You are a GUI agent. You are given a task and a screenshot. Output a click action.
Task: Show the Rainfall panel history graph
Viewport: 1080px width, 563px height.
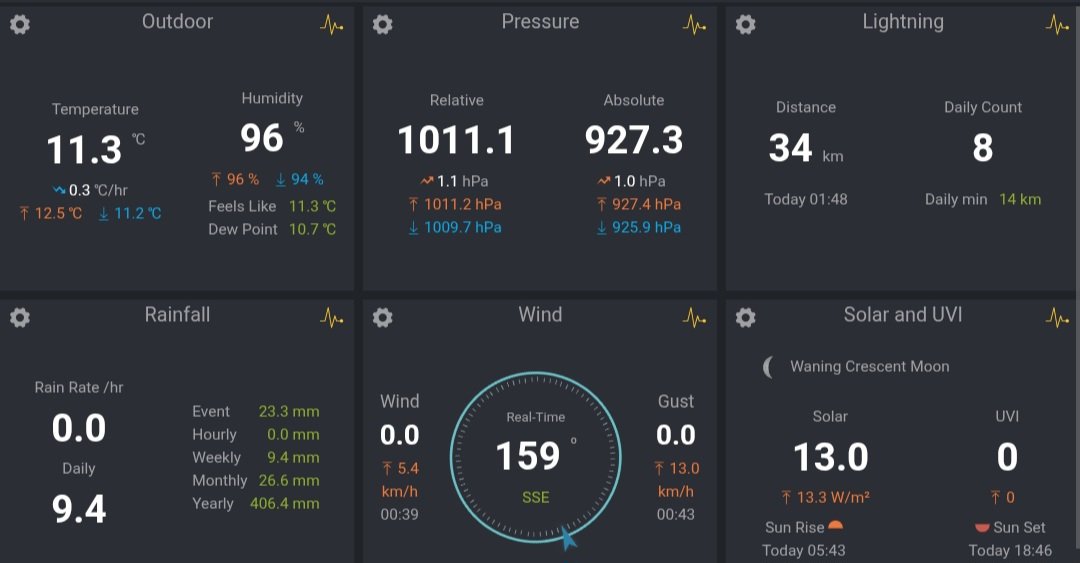pos(331,318)
